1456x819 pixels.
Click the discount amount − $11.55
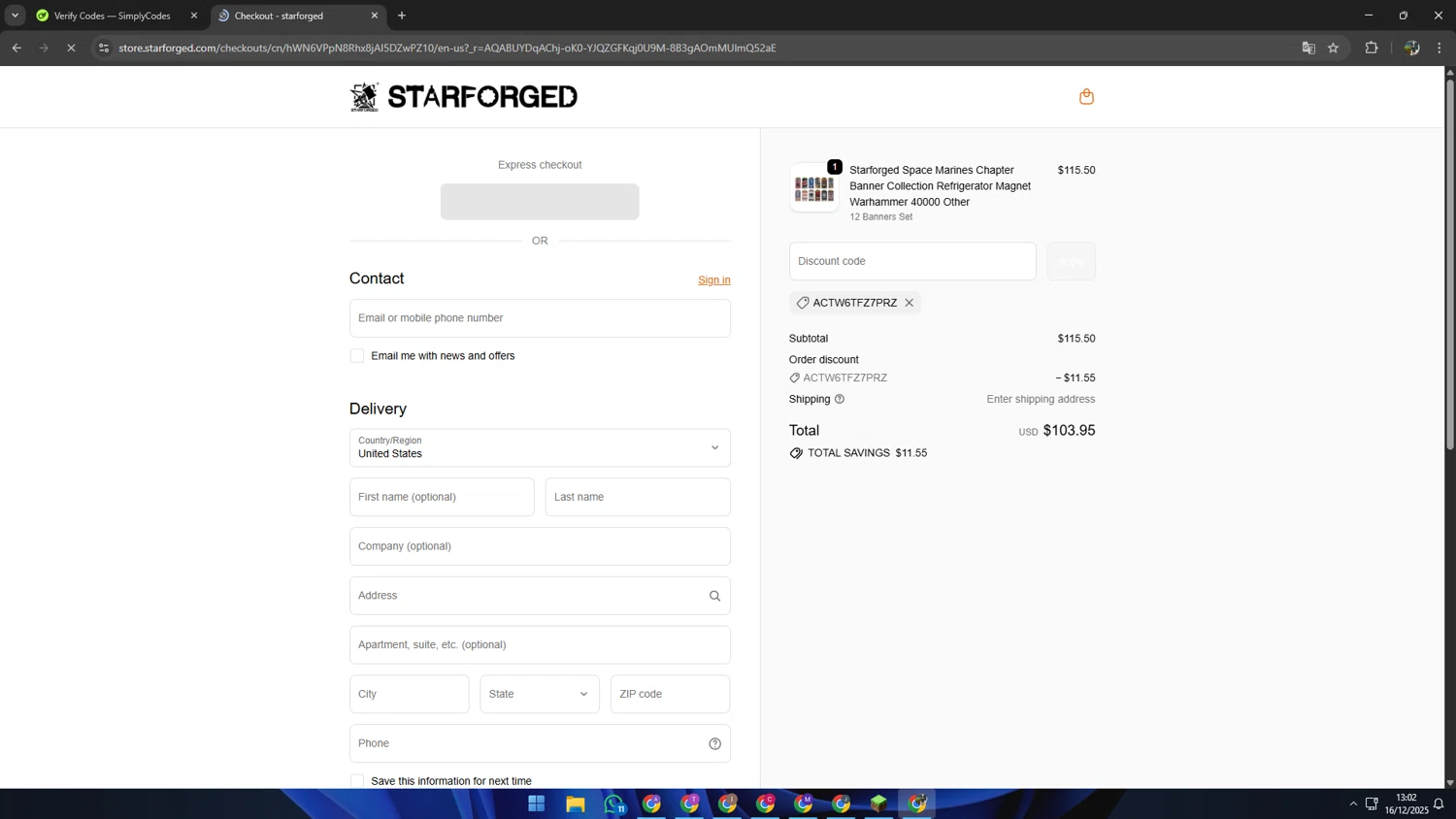[x=1075, y=378]
